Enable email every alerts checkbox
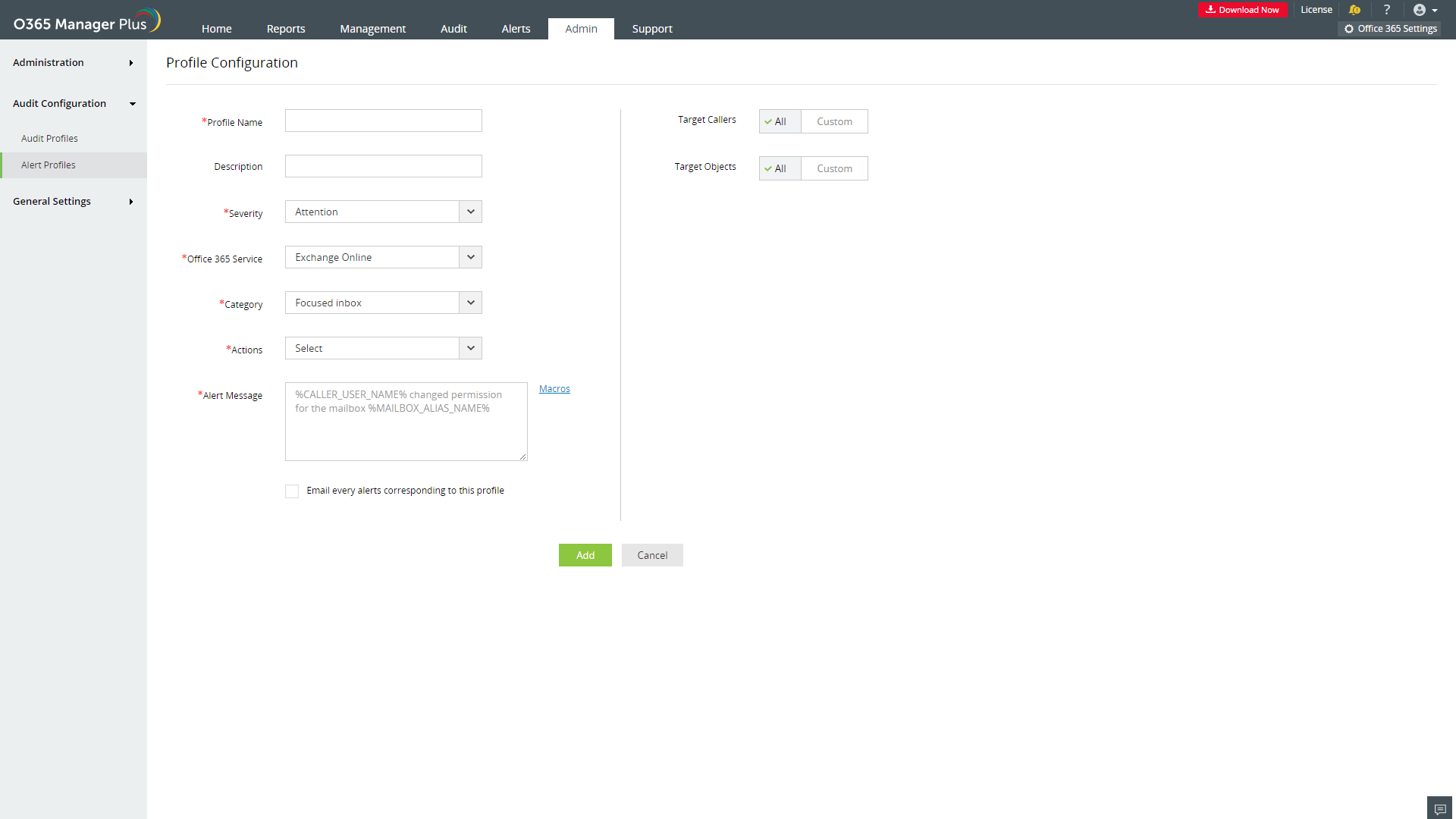The image size is (1456, 819). pyautogui.click(x=292, y=491)
